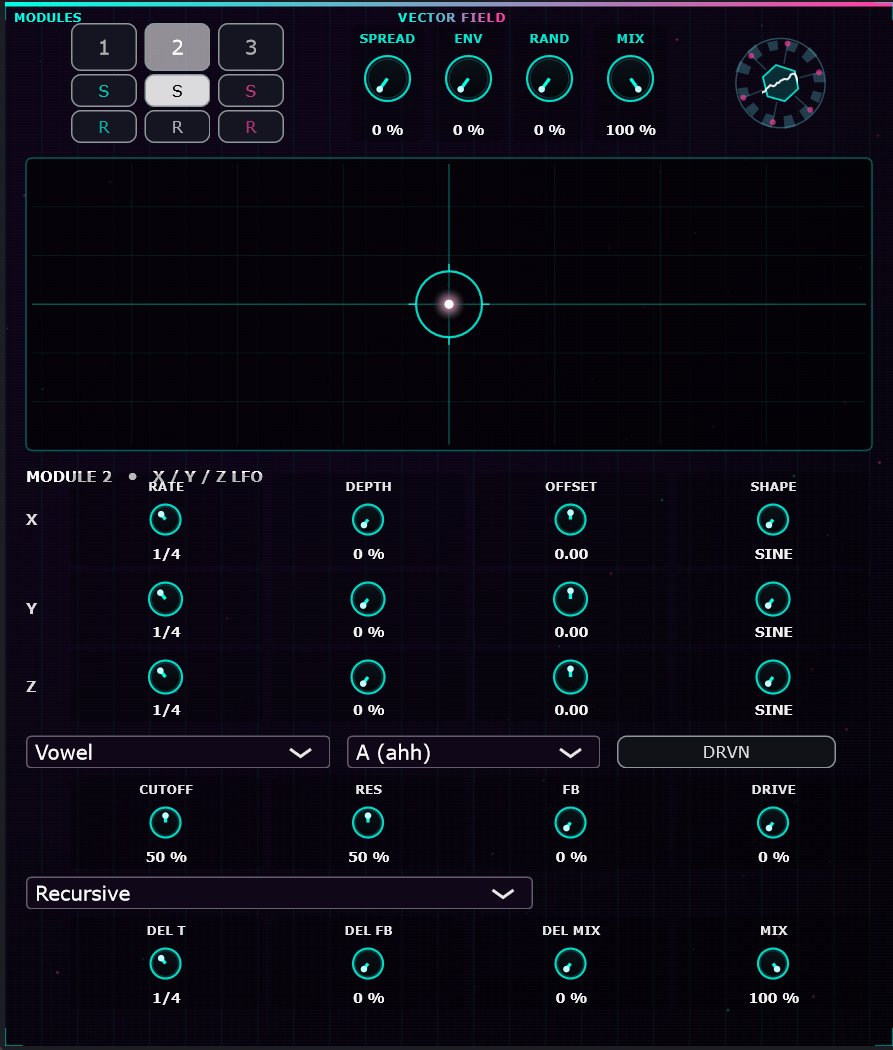Click the Y row SHAPE knob
The height and width of the screenshot is (1050, 893).
point(773,599)
